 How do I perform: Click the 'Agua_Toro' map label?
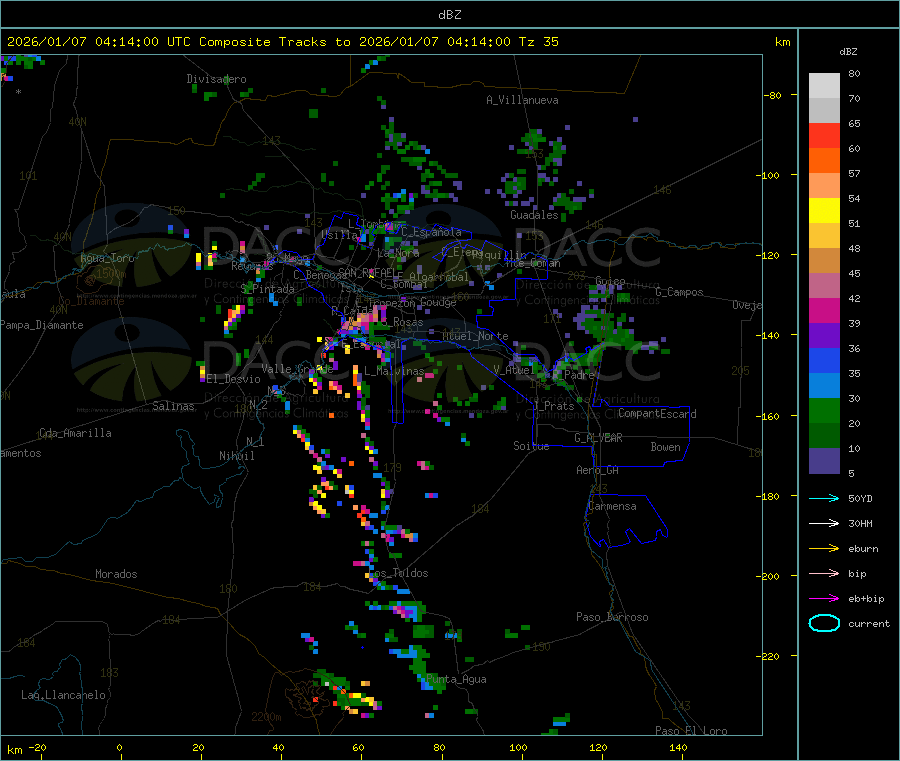coord(107,258)
